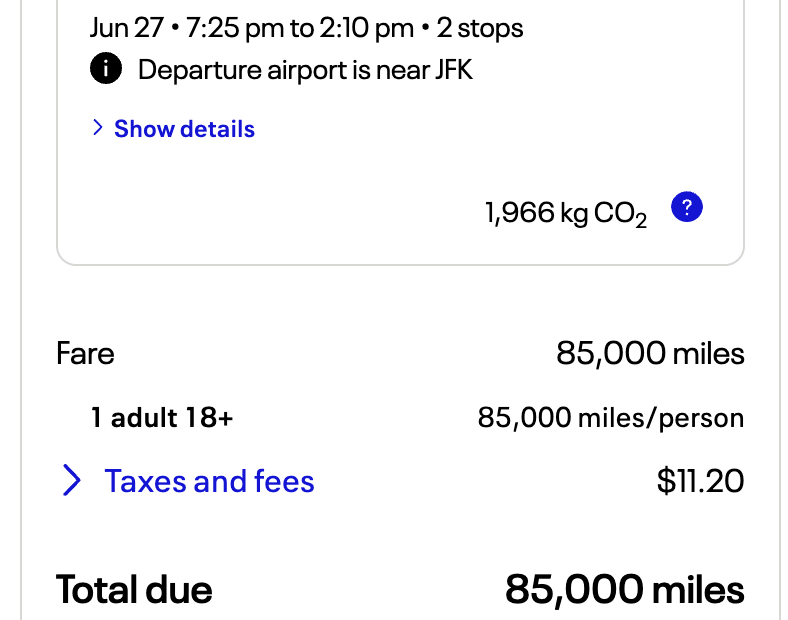Click the 2:10 pm arrival time

pos(367,28)
